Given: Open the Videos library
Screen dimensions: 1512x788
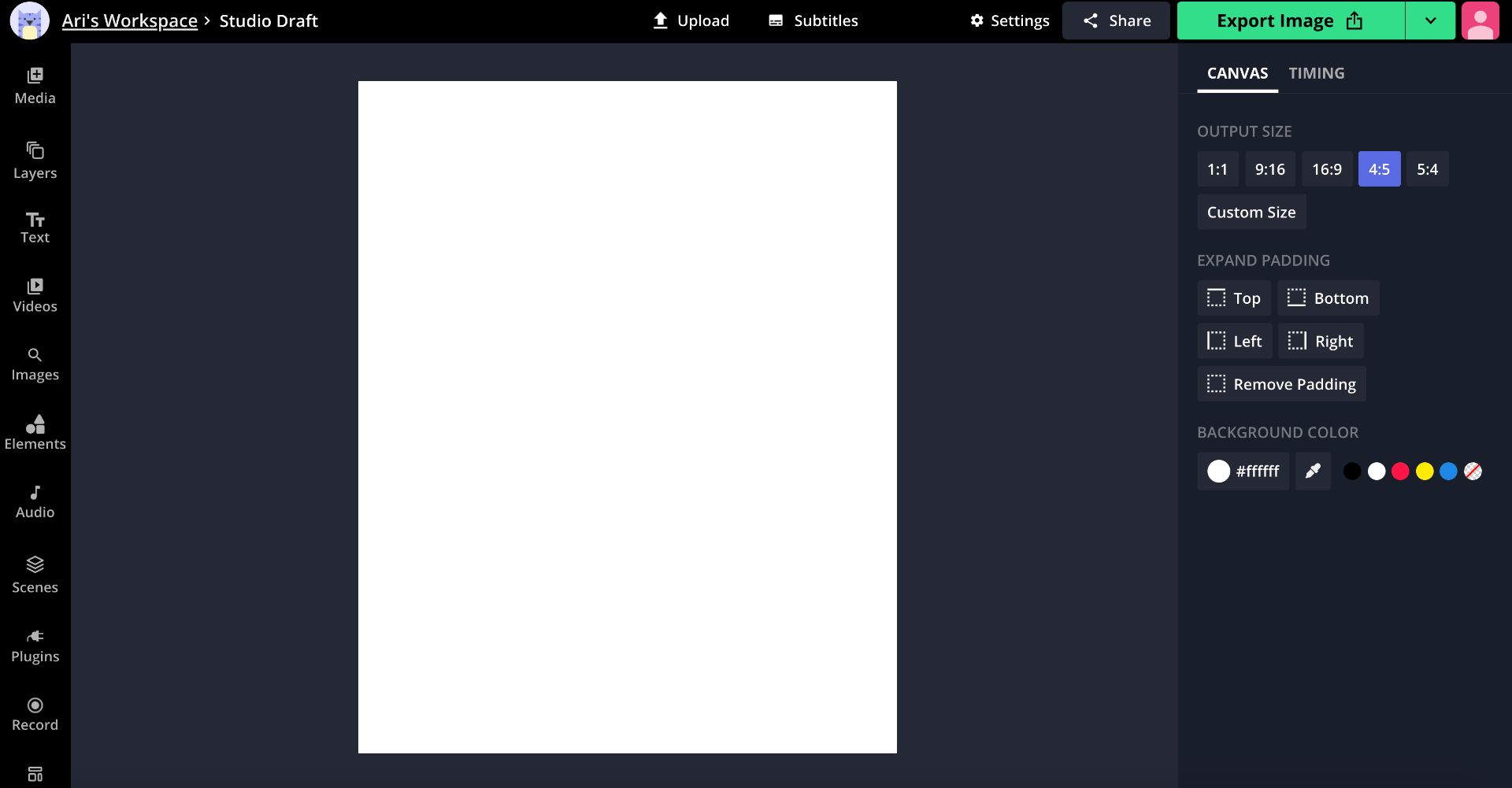Looking at the screenshot, I should pos(35,296).
